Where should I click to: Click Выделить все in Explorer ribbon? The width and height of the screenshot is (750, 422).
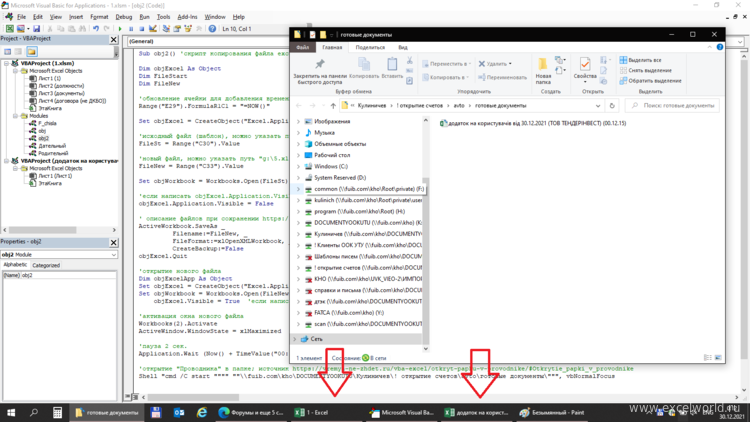(641, 60)
